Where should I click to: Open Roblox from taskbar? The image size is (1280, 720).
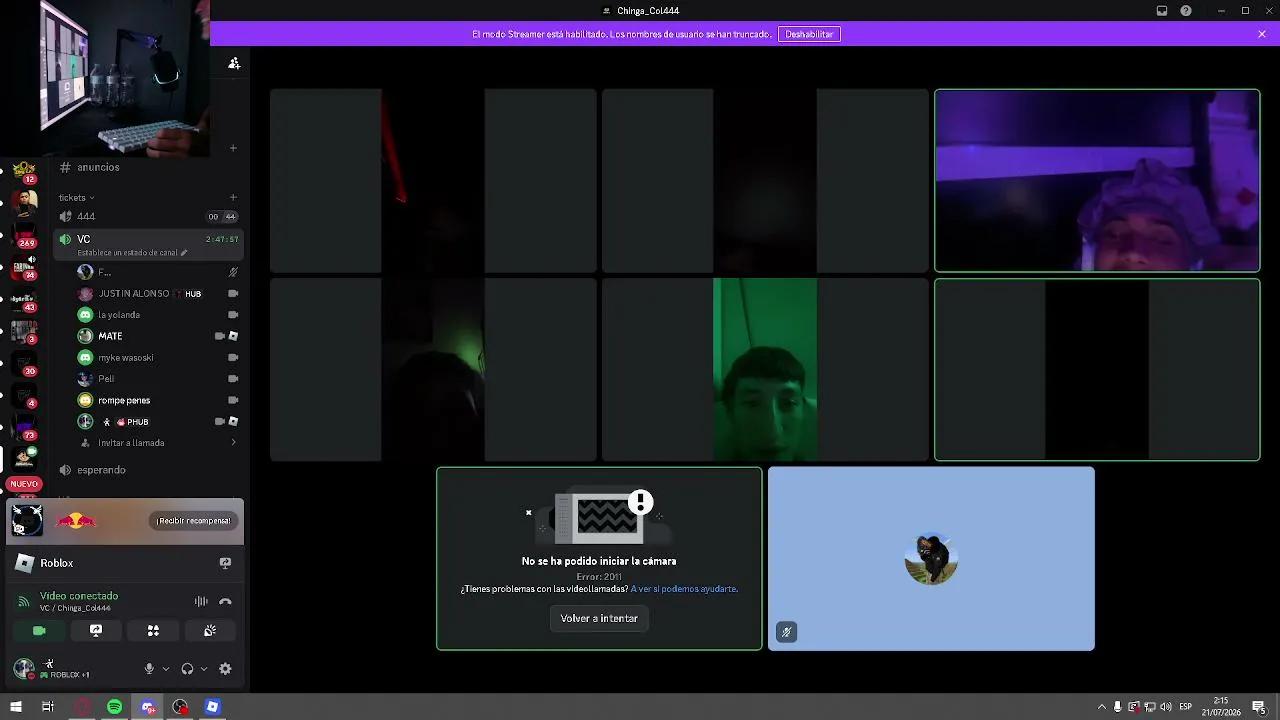(212, 707)
